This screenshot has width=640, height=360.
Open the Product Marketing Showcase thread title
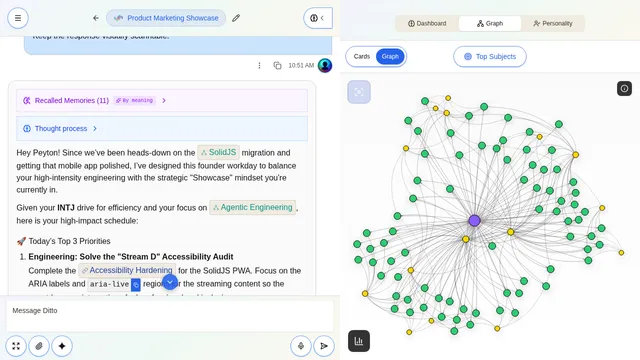coord(166,18)
